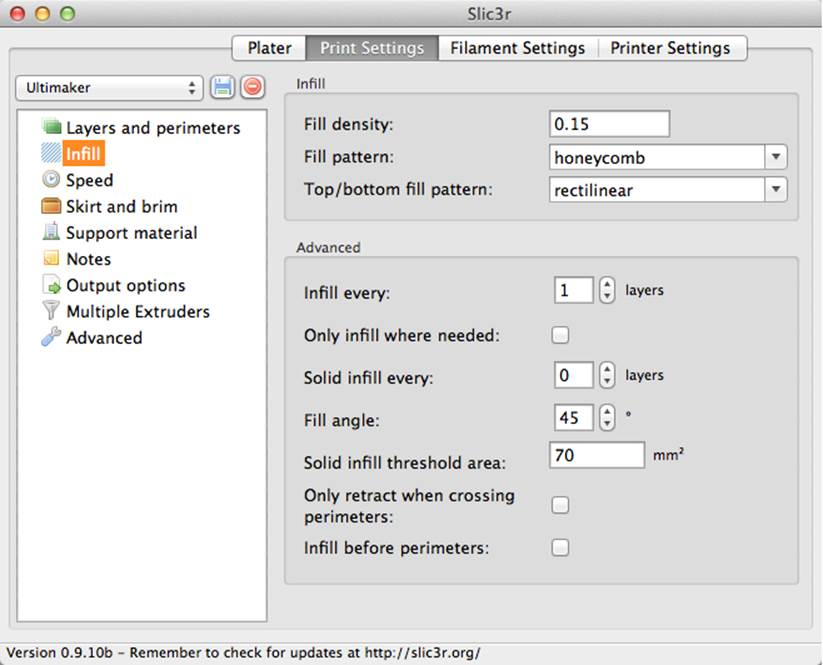Toggle Only retract when crossing perimeters
Image resolution: width=823 pixels, height=665 pixels.
(560, 505)
